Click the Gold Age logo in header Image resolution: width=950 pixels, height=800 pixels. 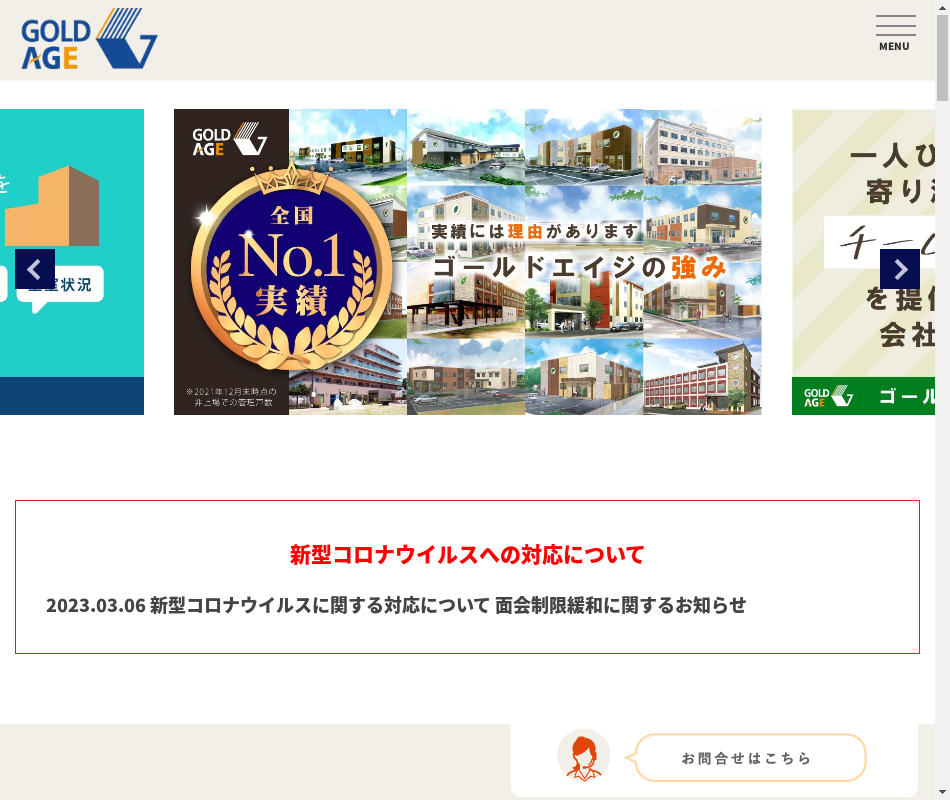click(x=89, y=39)
